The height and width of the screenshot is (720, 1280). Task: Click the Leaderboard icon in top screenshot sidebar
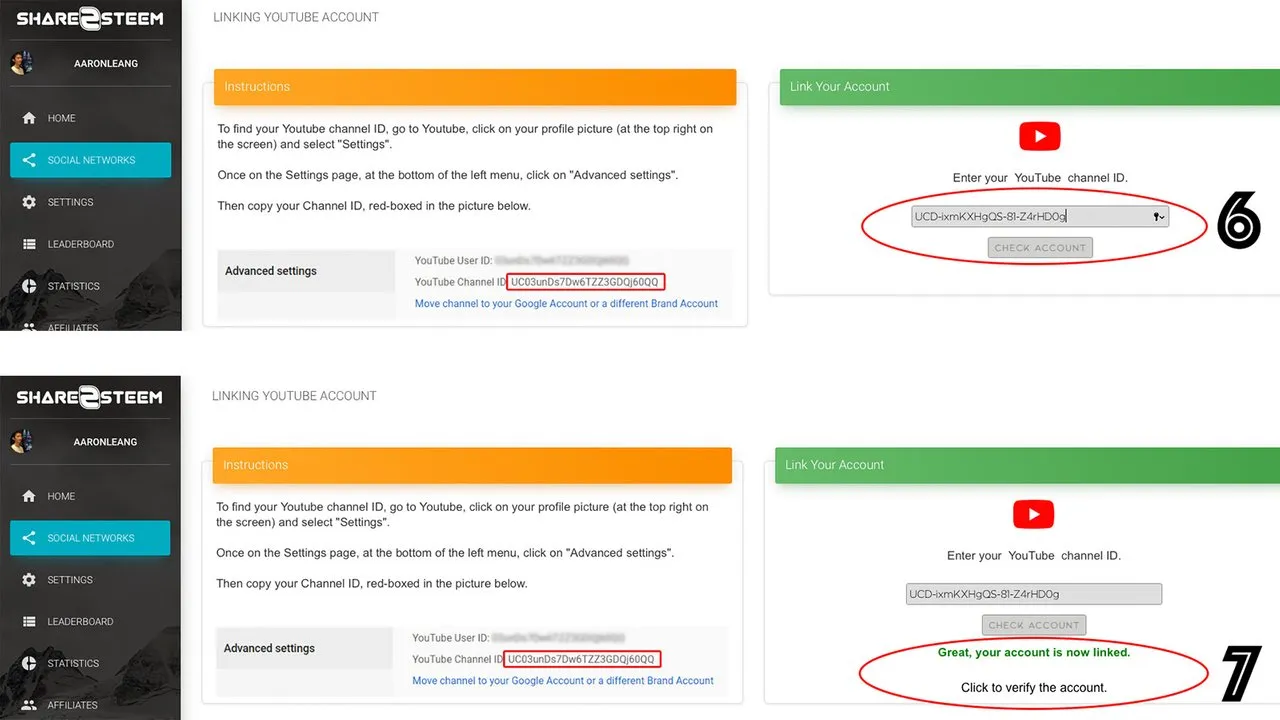[29, 244]
